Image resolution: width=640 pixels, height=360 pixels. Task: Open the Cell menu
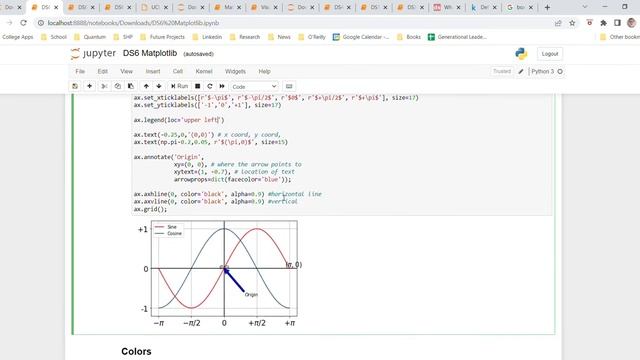(178, 71)
